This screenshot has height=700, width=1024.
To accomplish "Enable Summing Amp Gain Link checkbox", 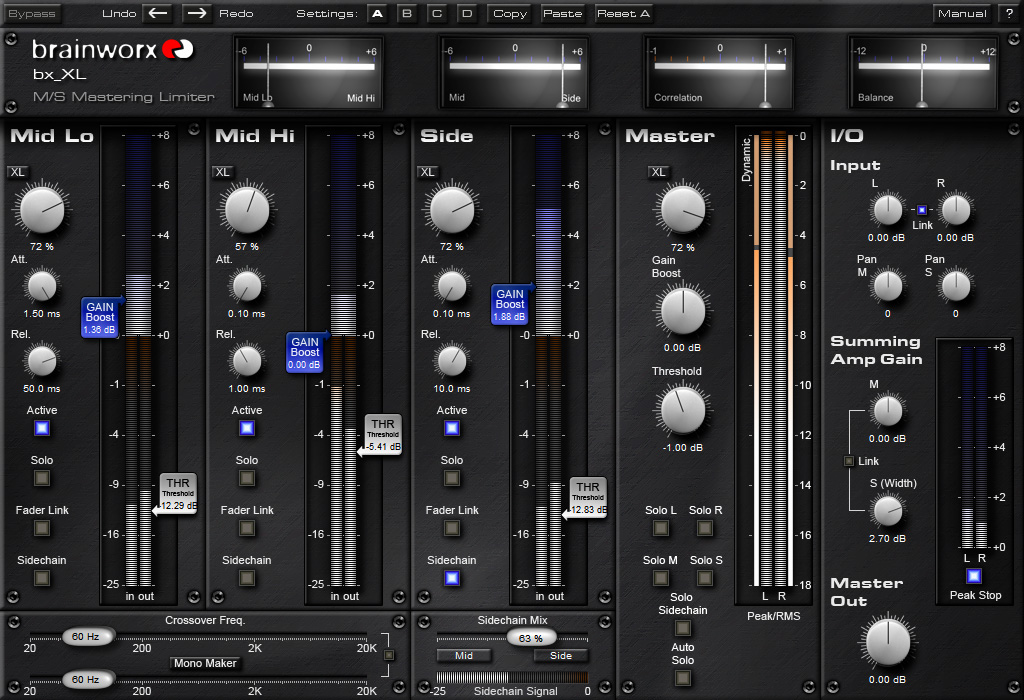I will tap(849, 461).
